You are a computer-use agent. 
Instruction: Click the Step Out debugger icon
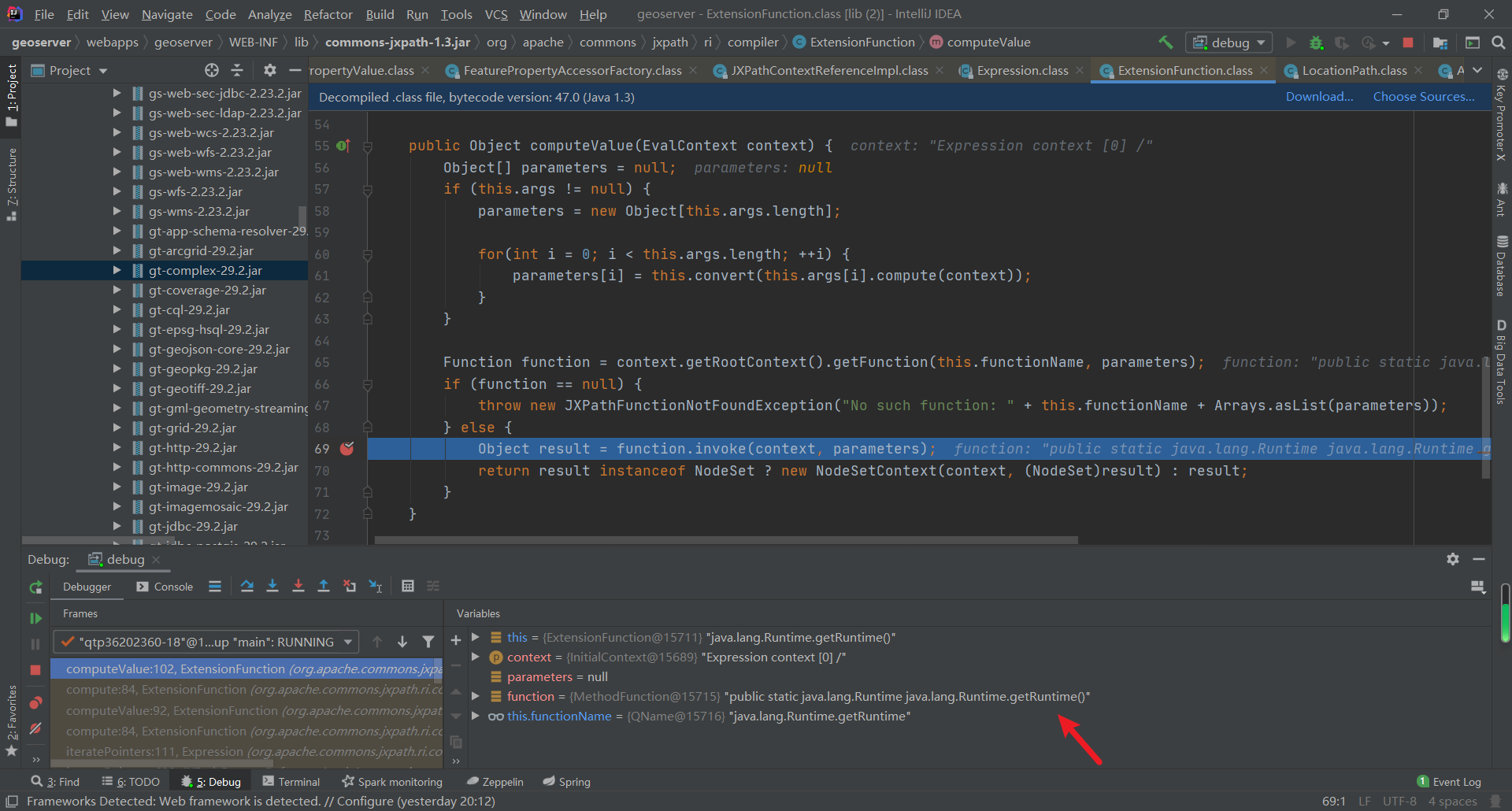coord(324,586)
